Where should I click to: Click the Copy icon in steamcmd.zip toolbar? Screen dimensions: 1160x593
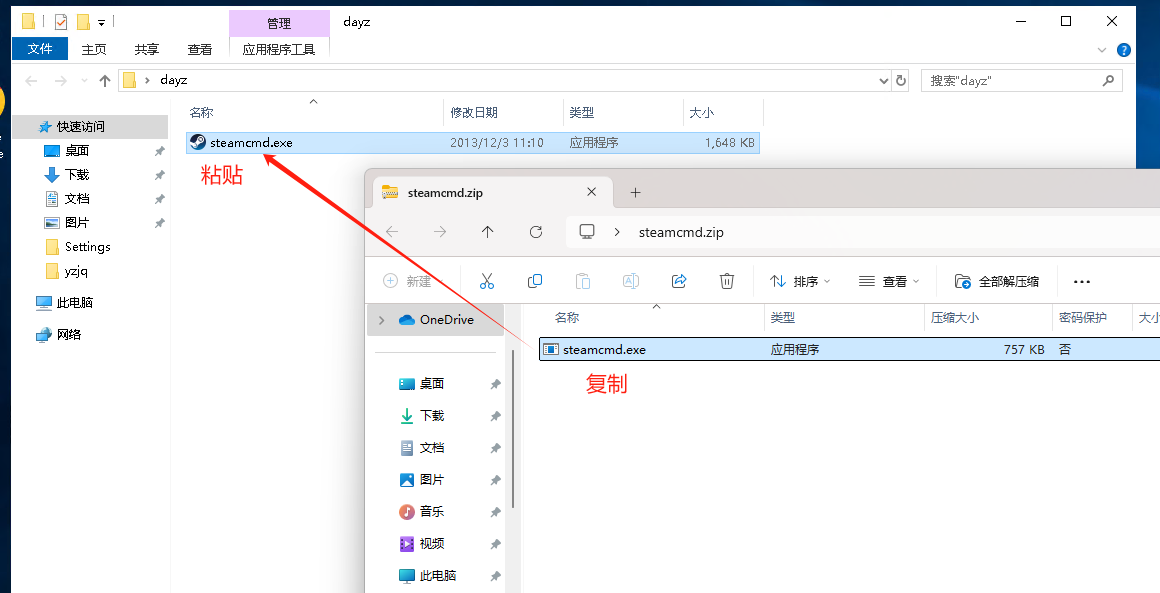(535, 281)
